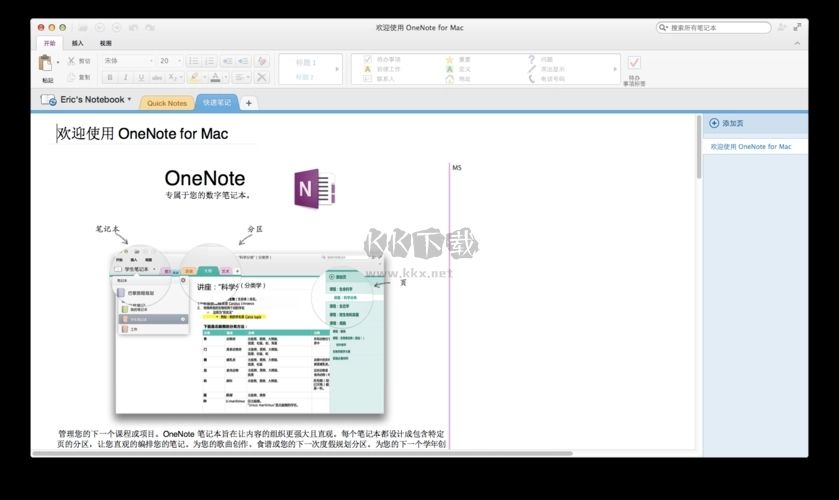
Task: Click the Back navigation arrow in title bar
Action: (100, 27)
